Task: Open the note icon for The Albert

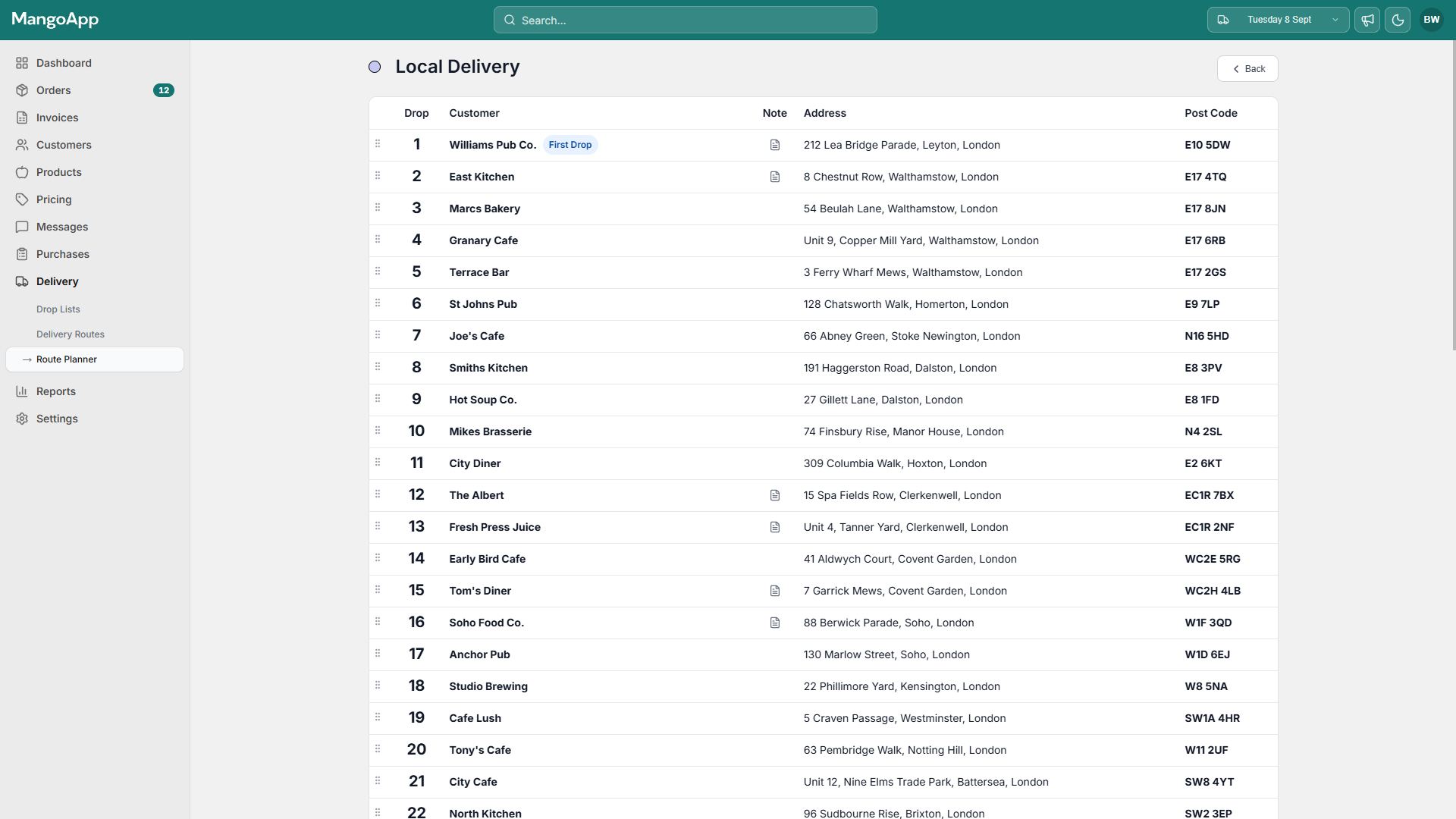Action: pyautogui.click(x=774, y=495)
